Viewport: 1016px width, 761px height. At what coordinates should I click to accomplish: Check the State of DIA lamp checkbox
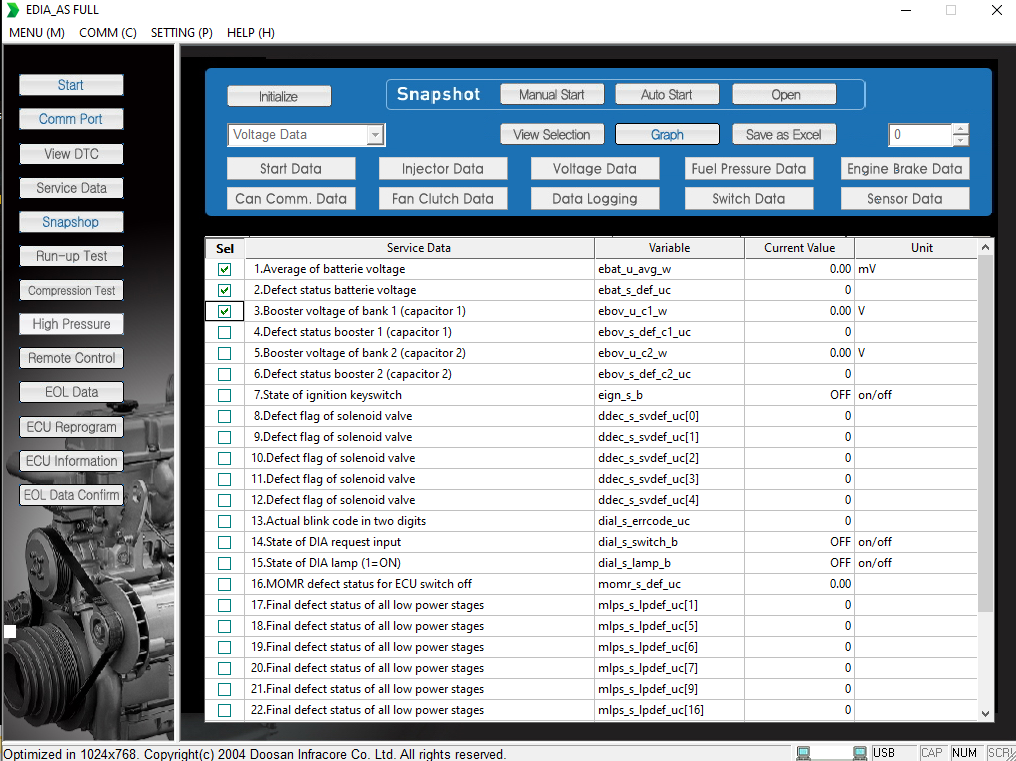click(x=224, y=563)
